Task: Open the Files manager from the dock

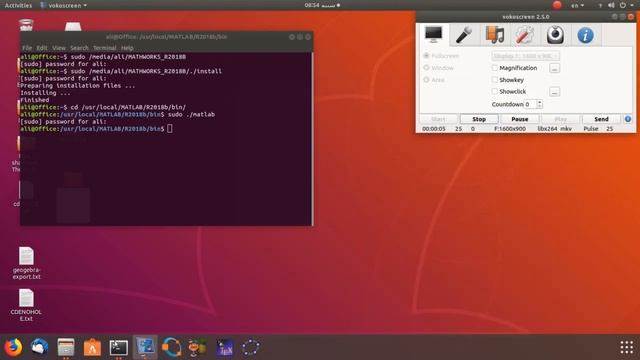Action: click(x=66, y=347)
